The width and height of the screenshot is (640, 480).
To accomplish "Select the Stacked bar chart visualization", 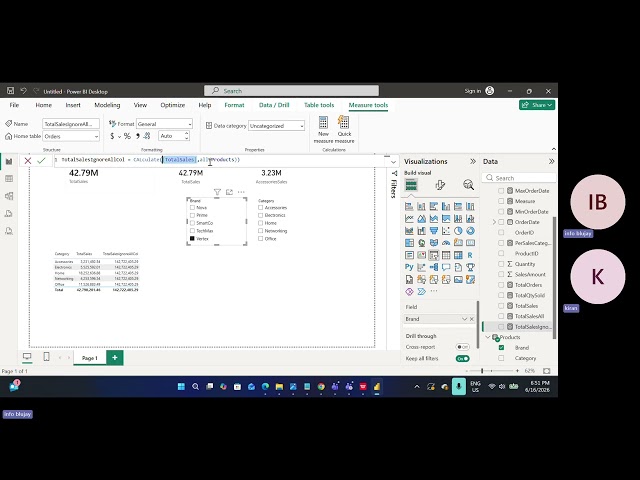I will pyautogui.click(x=409, y=206).
